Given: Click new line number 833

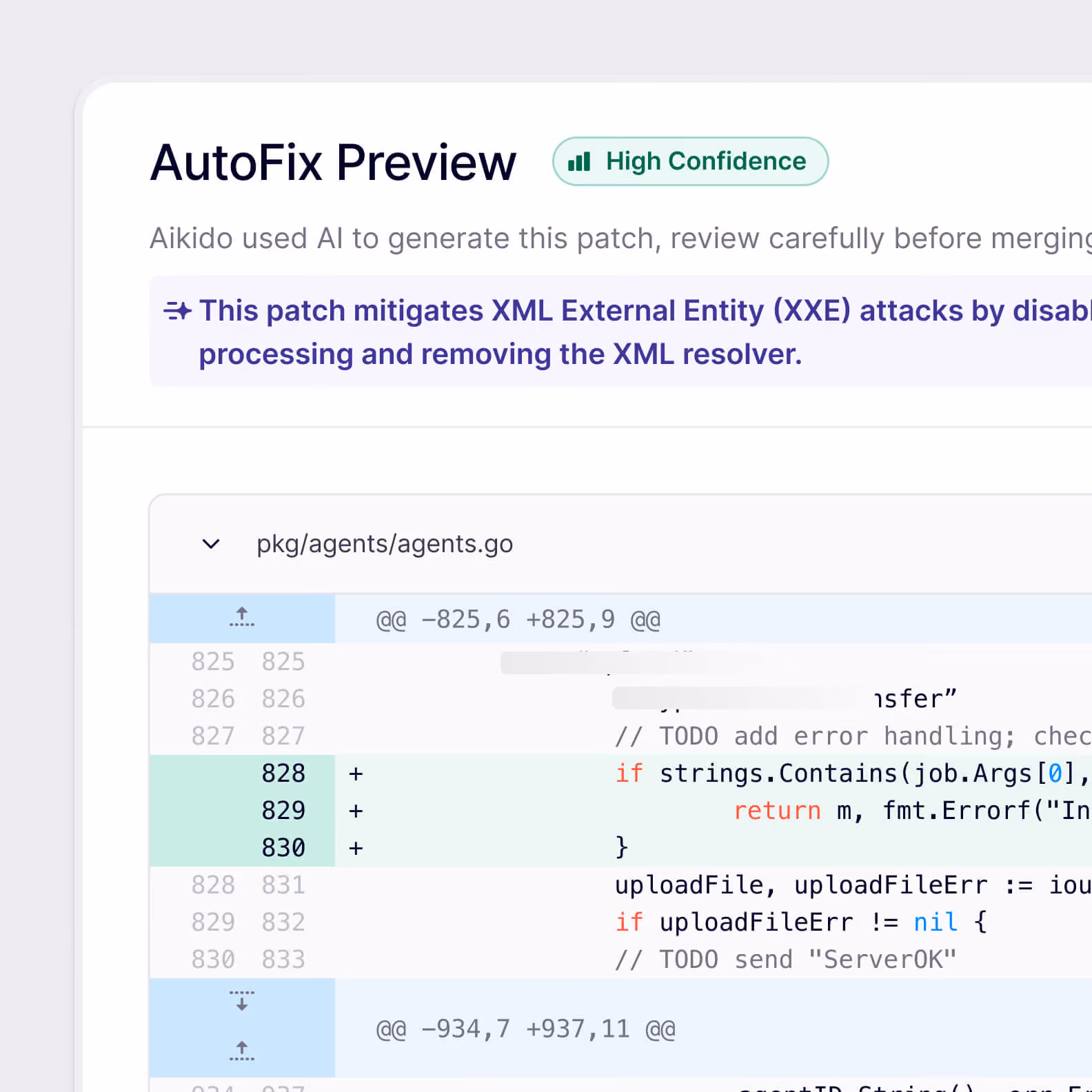Looking at the screenshot, I should tap(283, 960).
